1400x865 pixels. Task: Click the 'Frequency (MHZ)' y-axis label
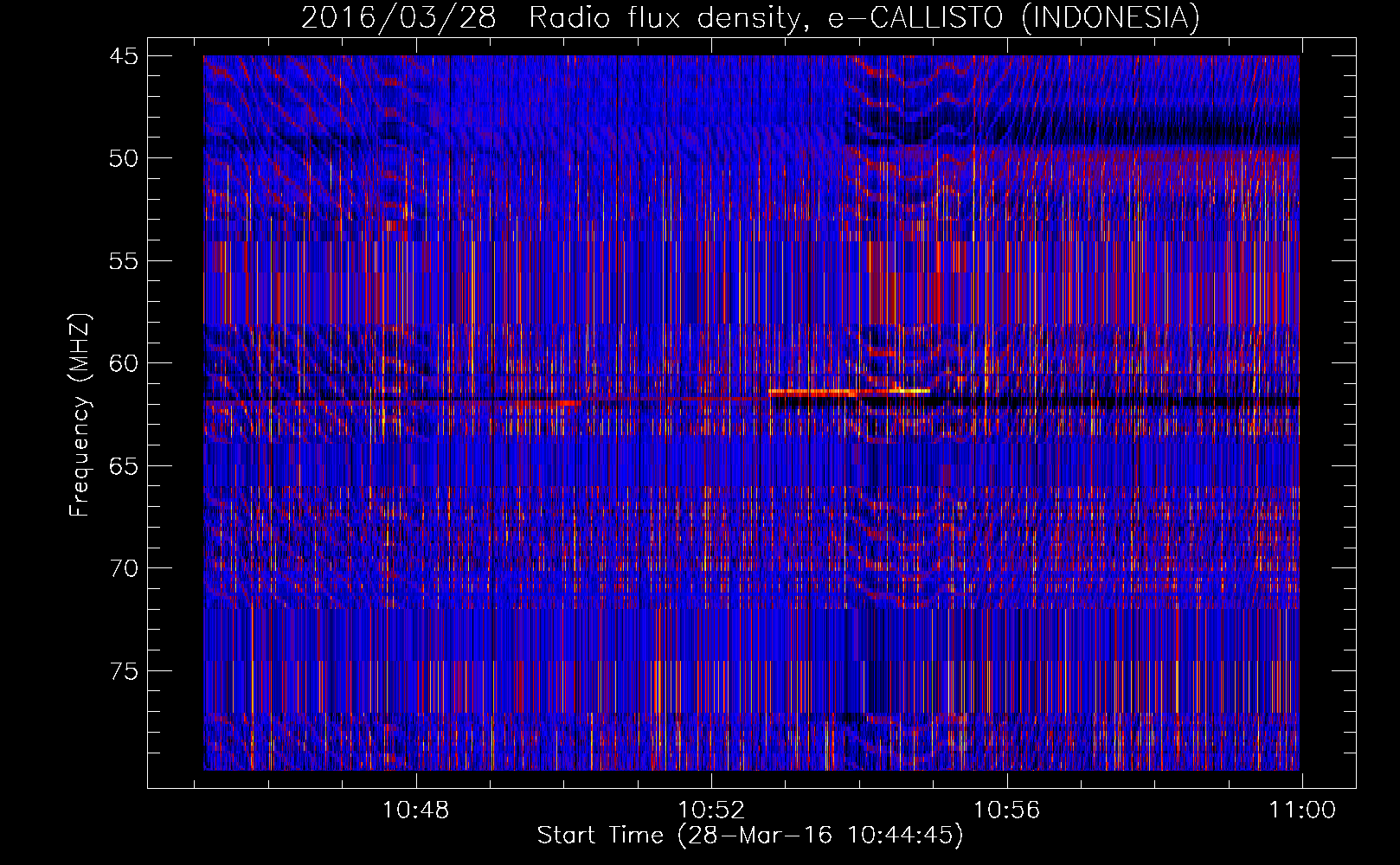[80, 414]
